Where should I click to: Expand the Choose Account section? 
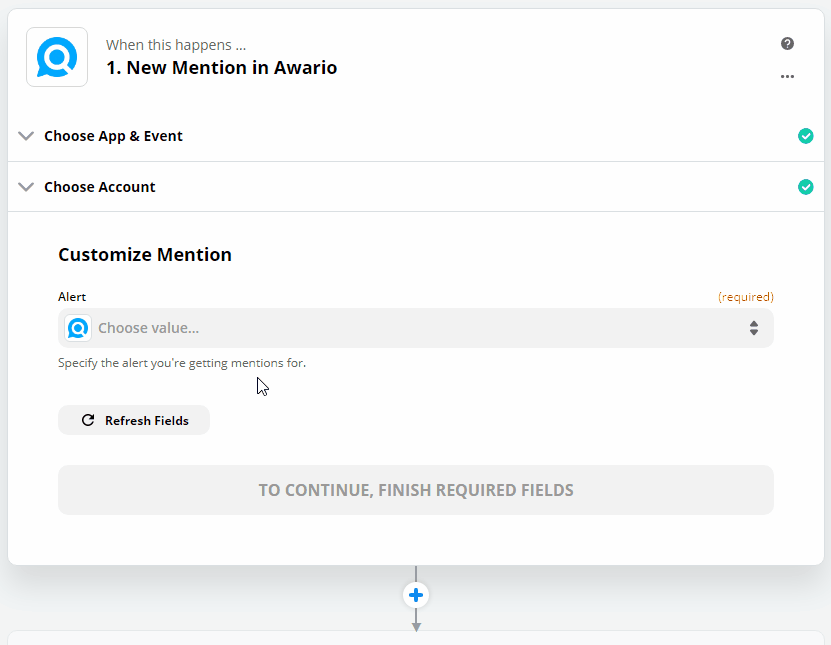(416, 187)
